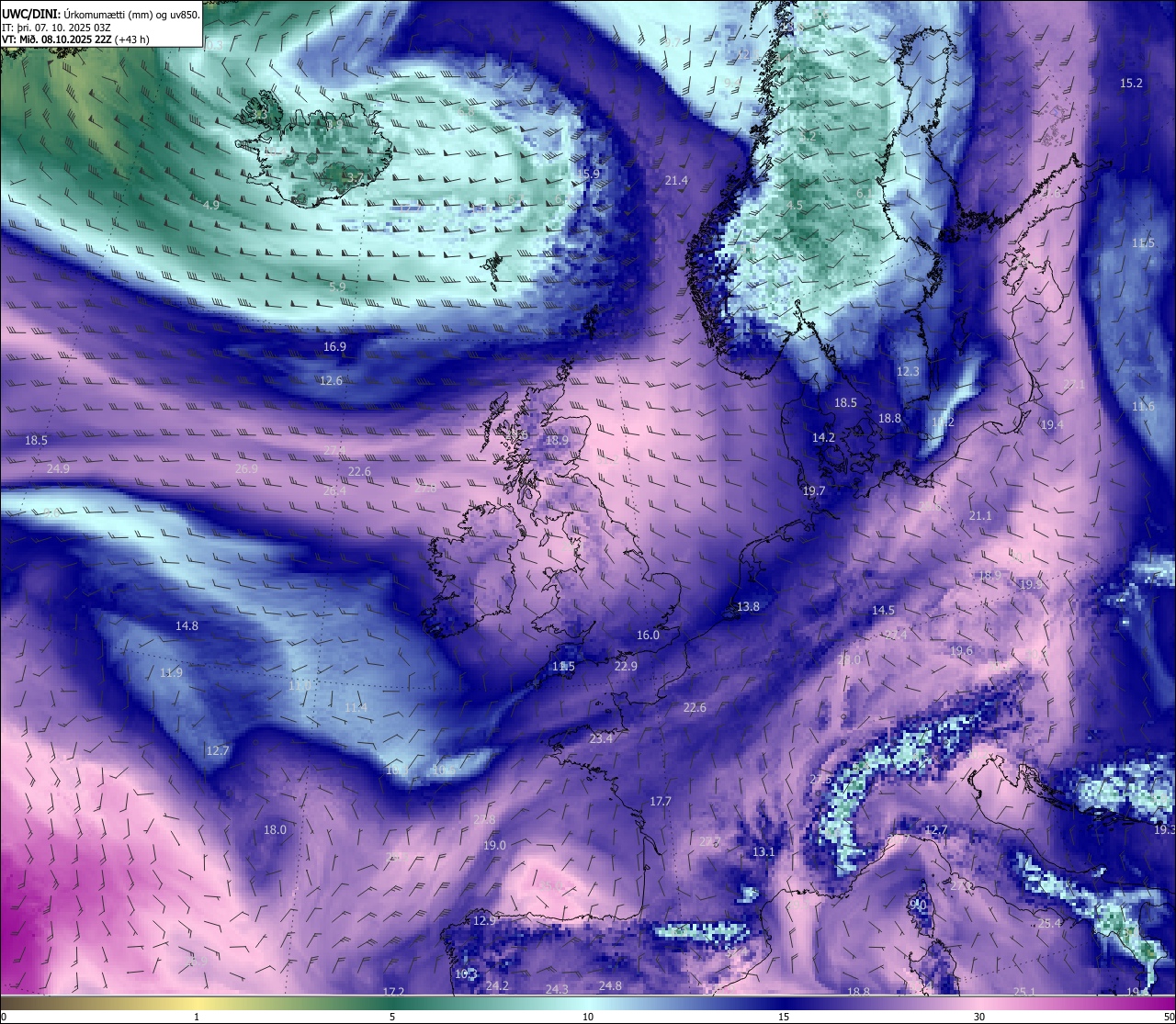
Task: Click the 3.7 value on the map
Action: 356,177
